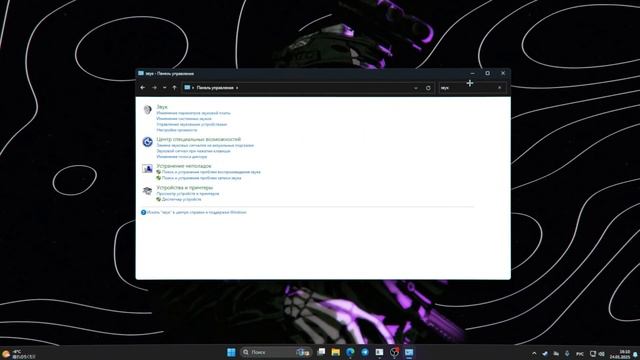Go up one folder level
The width and height of the screenshot is (640, 360).
[x=174, y=88]
